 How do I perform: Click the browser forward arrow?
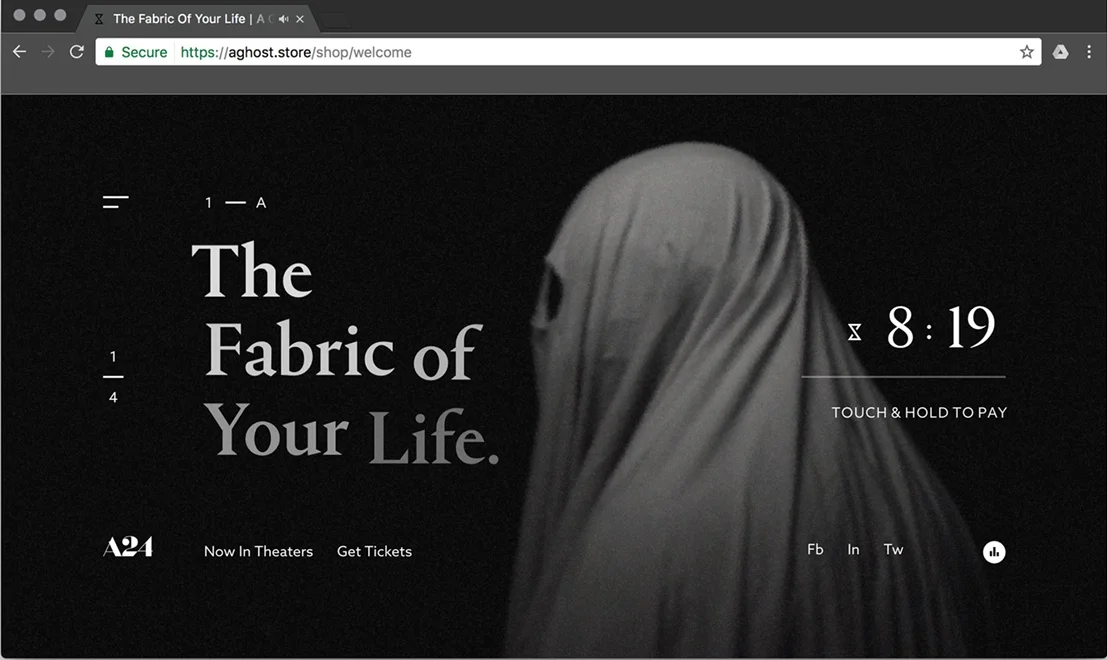(47, 52)
